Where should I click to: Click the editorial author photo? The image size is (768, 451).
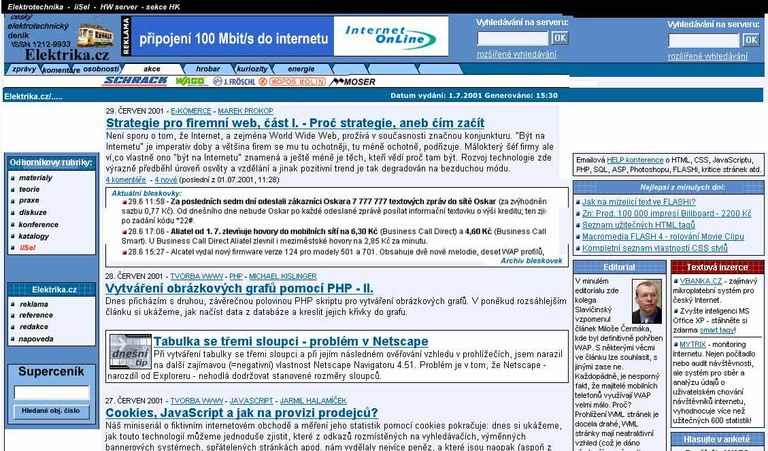[x=646, y=301]
